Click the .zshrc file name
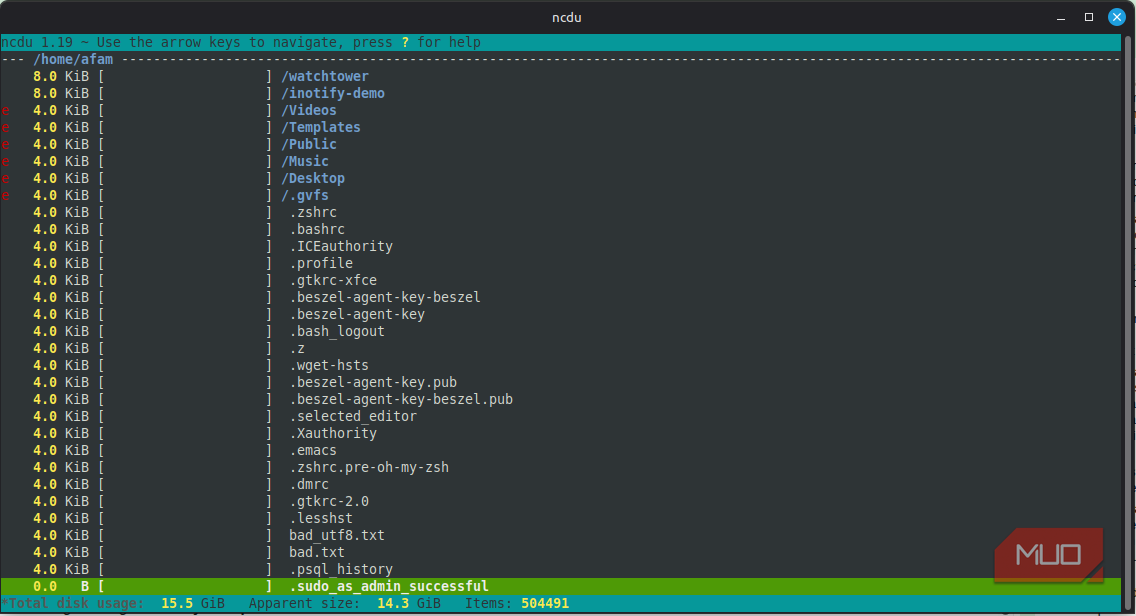The image size is (1136, 616). click(x=313, y=212)
